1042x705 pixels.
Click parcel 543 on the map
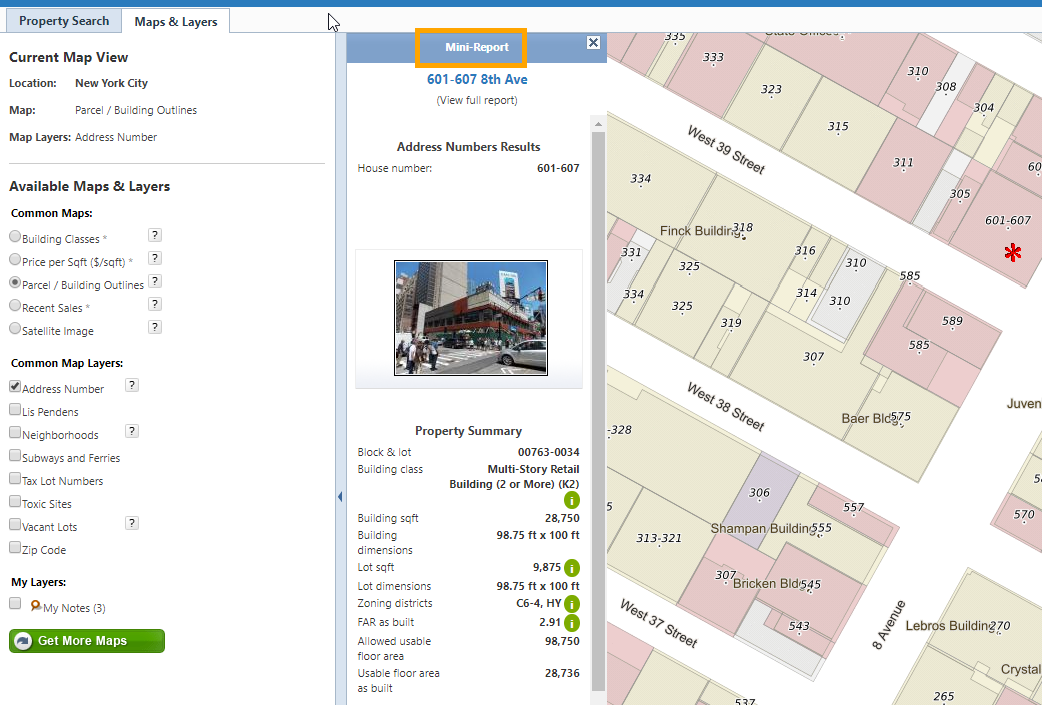tap(799, 625)
